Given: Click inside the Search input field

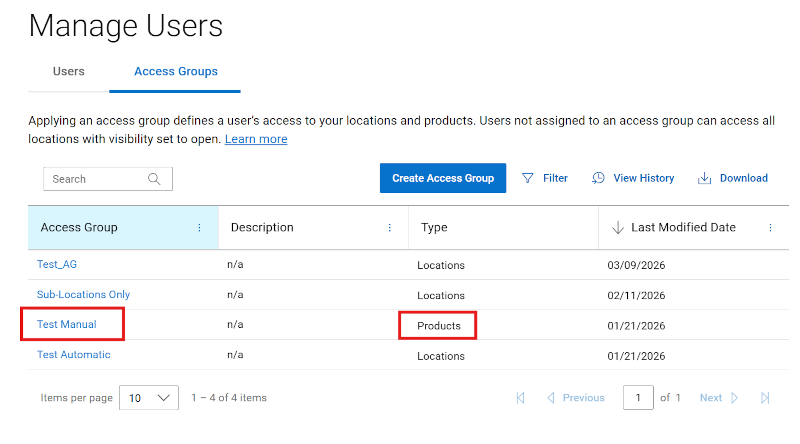Looking at the screenshot, I should coord(95,179).
